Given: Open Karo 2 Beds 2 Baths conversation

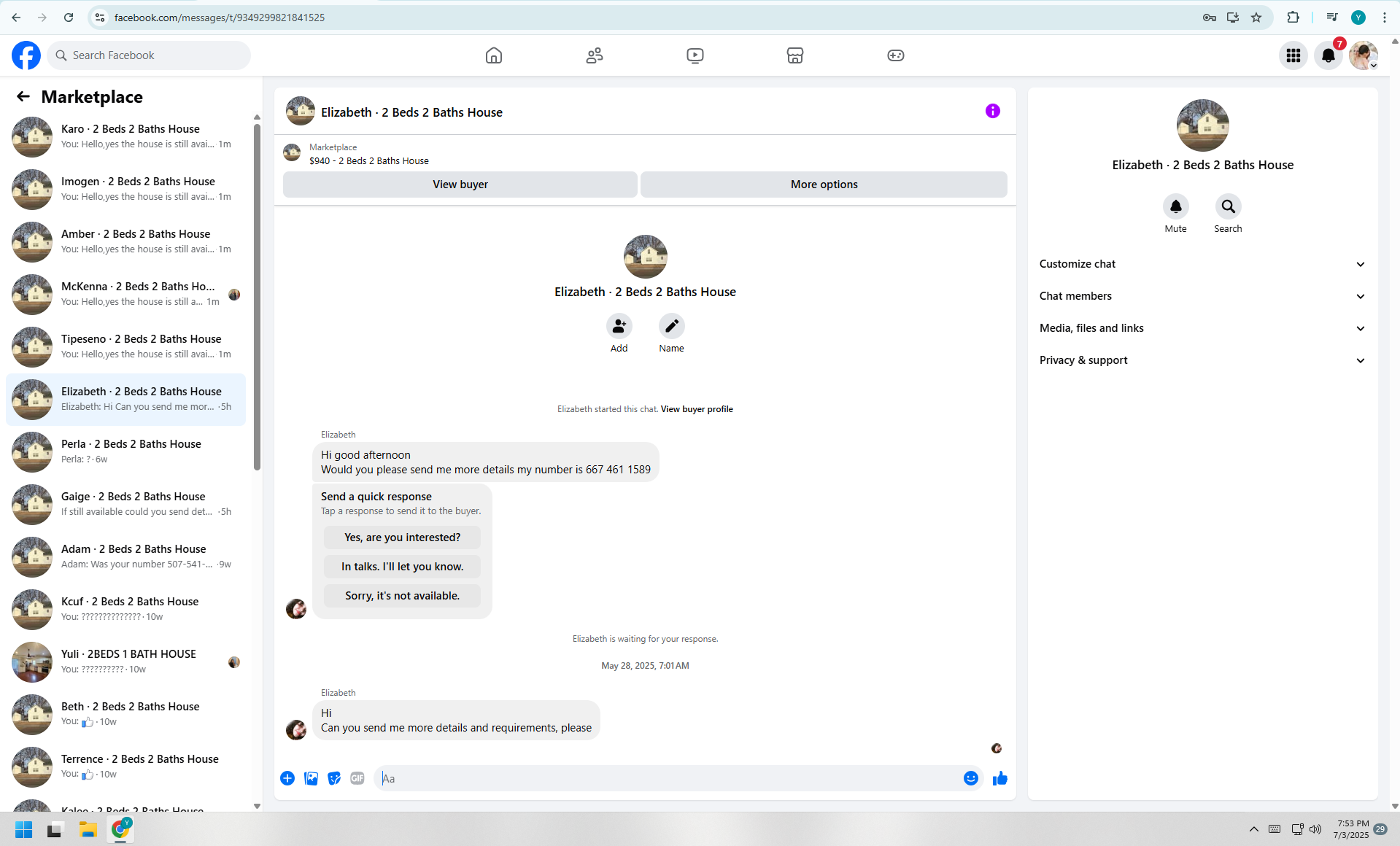Looking at the screenshot, I should tap(125, 137).
